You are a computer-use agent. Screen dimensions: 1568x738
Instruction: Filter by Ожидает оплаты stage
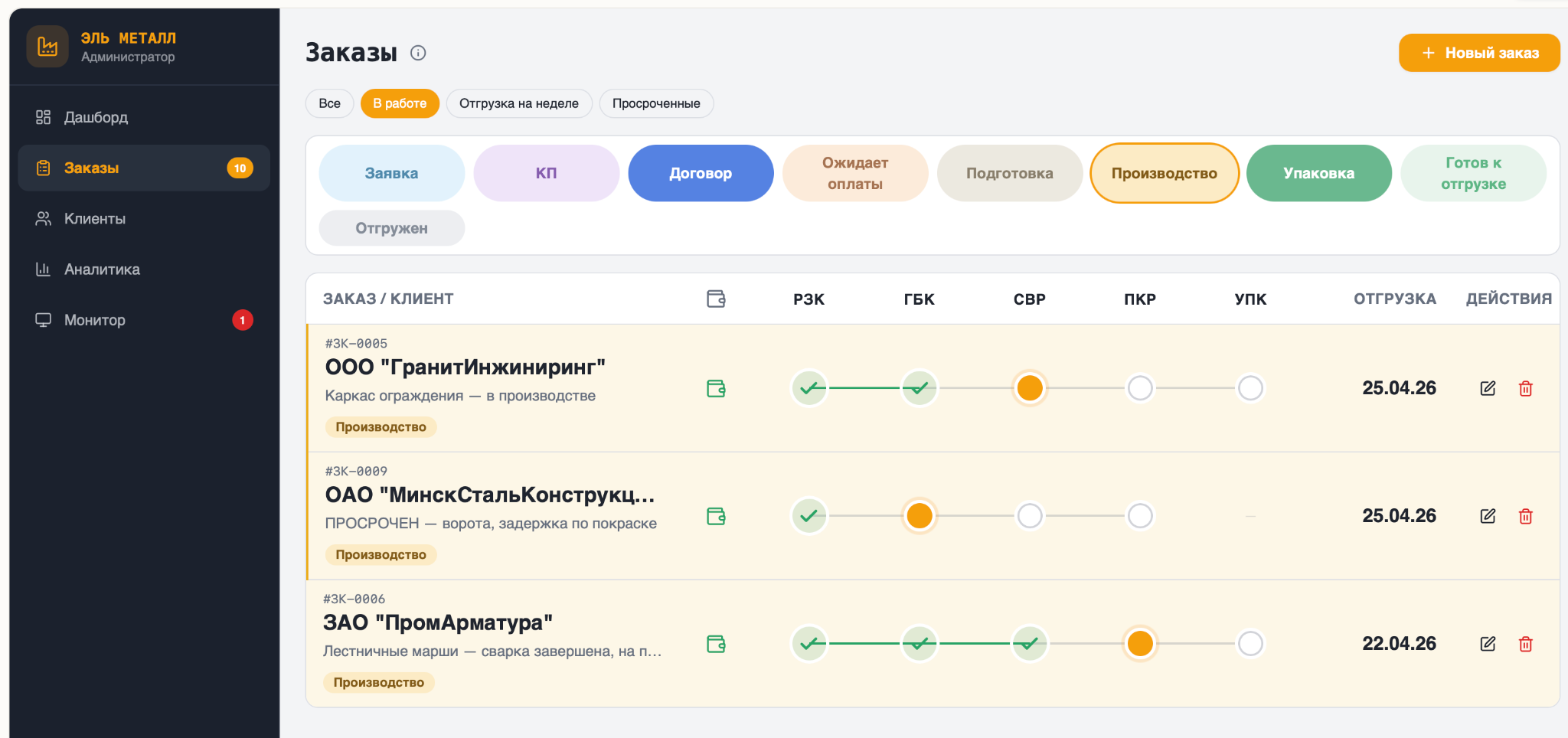click(x=855, y=173)
